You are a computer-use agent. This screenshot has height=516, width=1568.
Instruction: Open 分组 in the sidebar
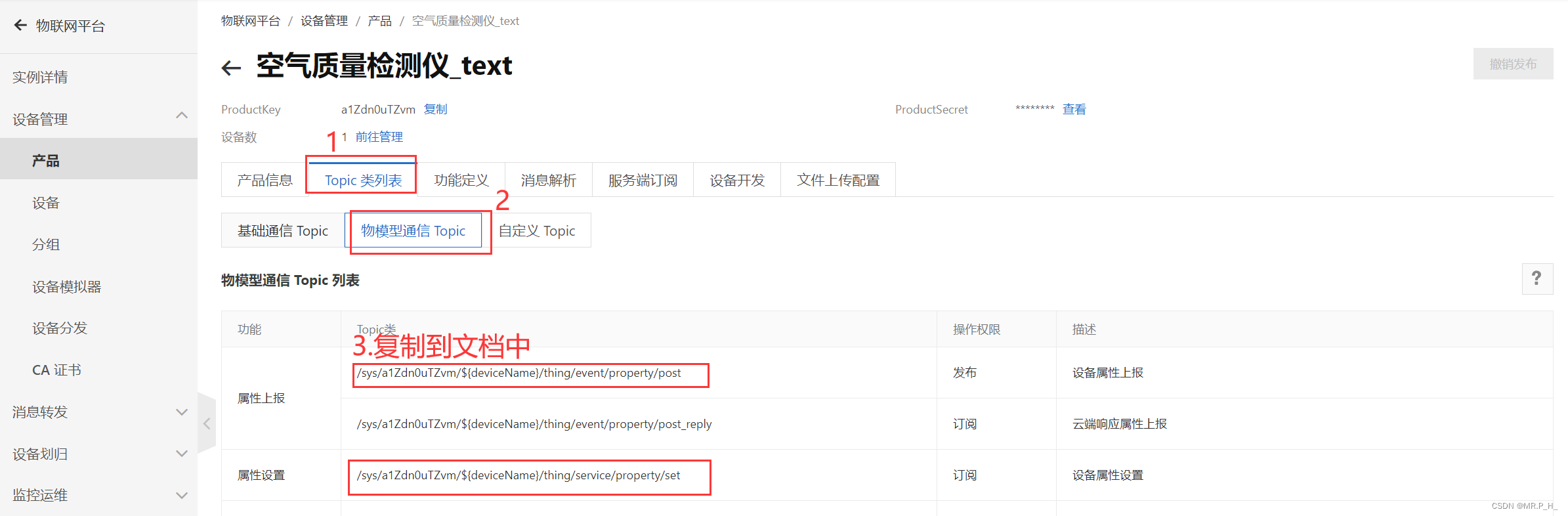(46, 244)
